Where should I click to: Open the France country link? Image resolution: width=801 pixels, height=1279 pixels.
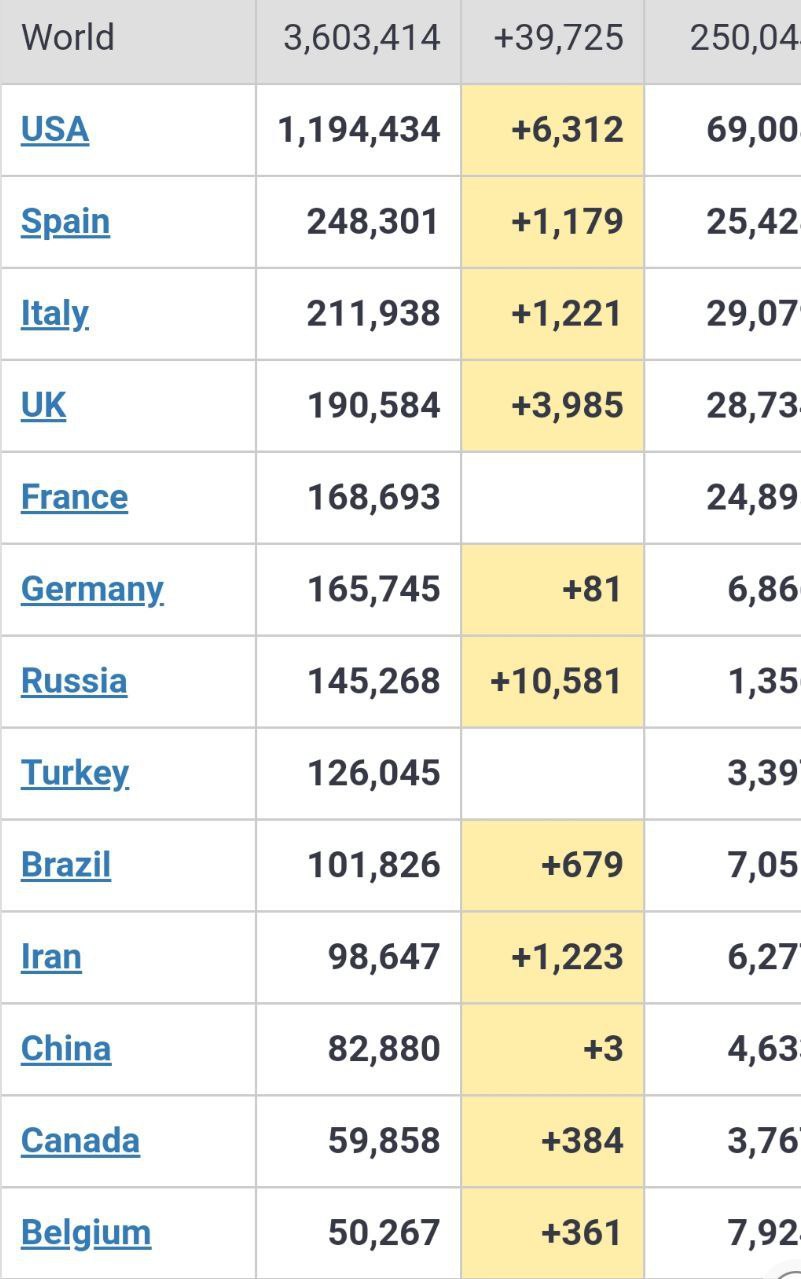pos(74,498)
